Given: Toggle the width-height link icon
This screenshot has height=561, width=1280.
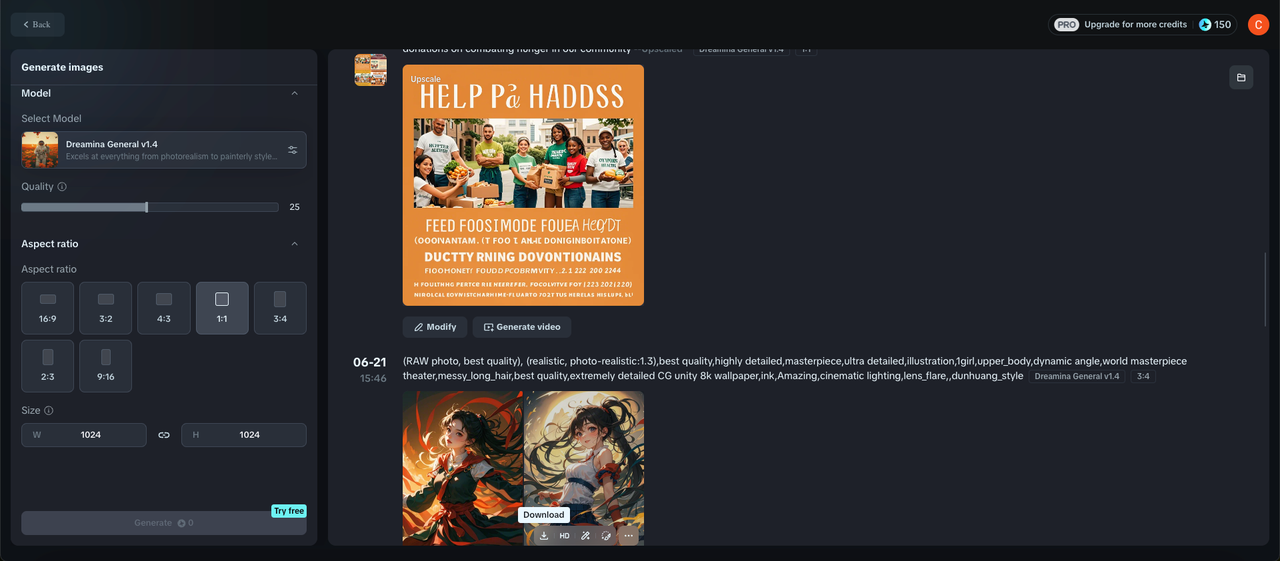Looking at the screenshot, I should pos(164,435).
